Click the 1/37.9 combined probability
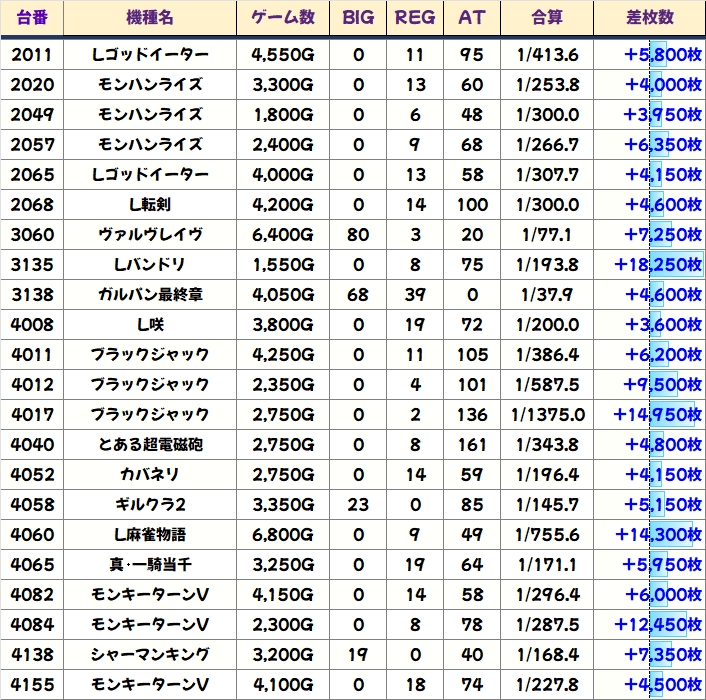 tap(547, 294)
